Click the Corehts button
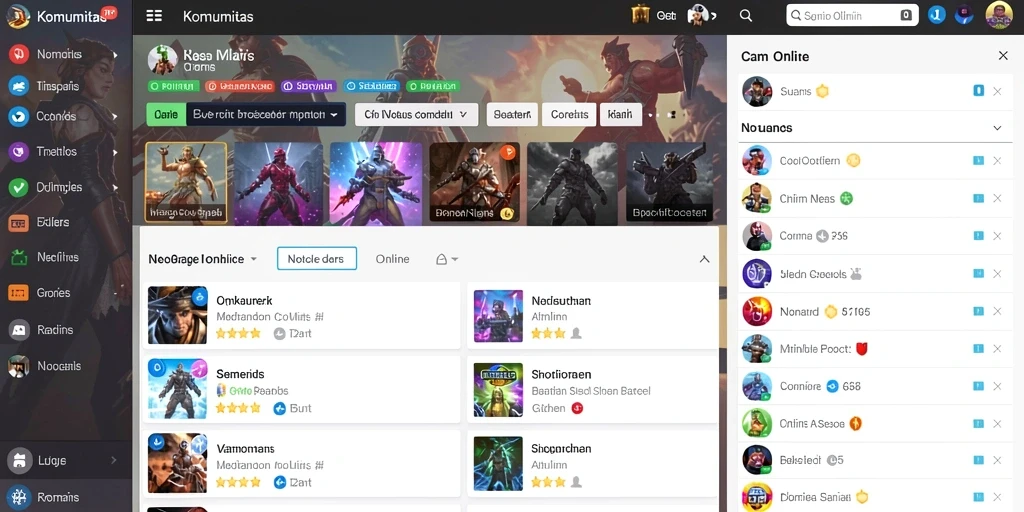This screenshot has width=1024, height=512. point(569,114)
